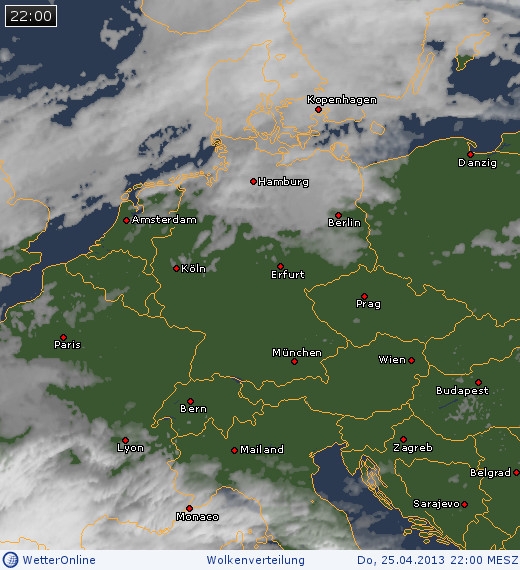The image size is (520, 570).
Task: Click the Prag city label
Action: click(x=369, y=304)
